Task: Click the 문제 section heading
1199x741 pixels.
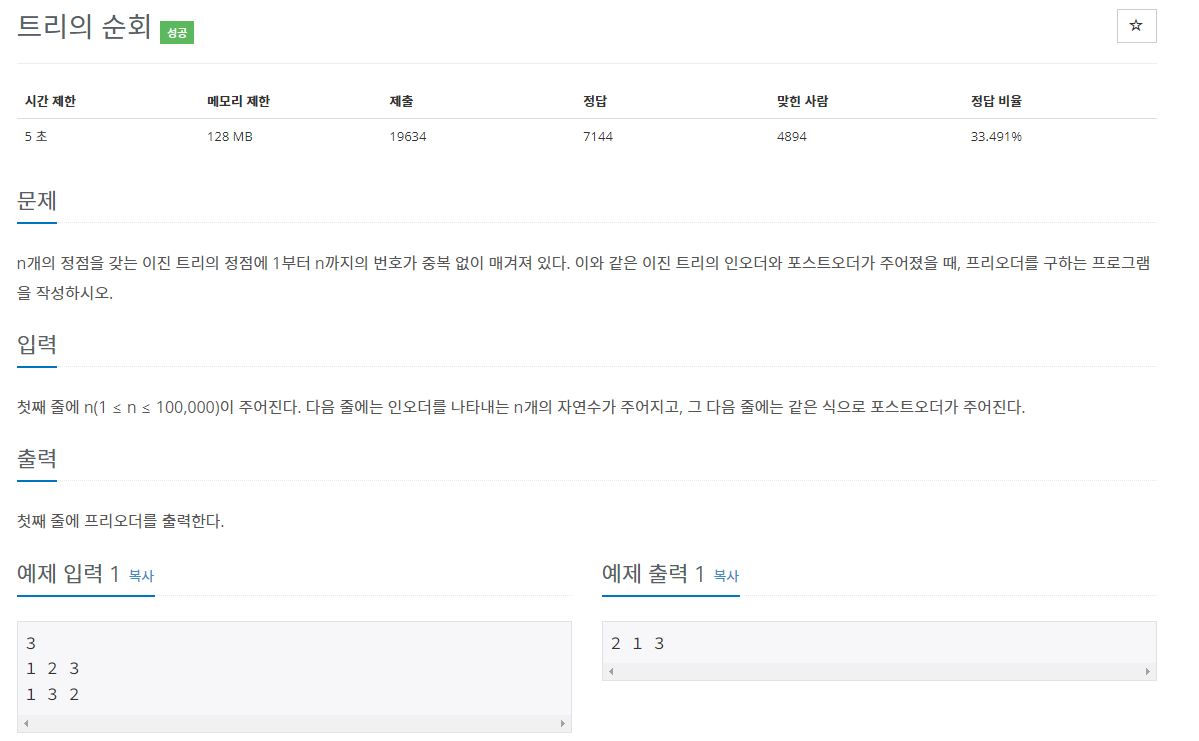Action: click(x=37, y=201)
